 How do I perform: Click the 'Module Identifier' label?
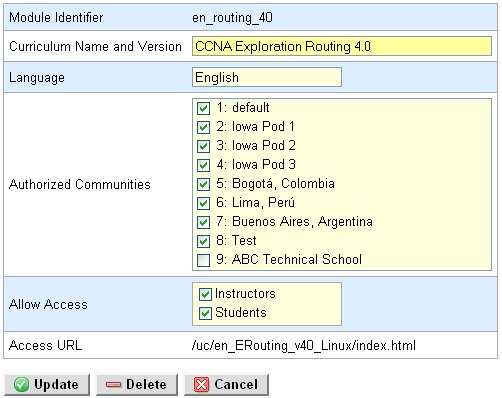56,17
